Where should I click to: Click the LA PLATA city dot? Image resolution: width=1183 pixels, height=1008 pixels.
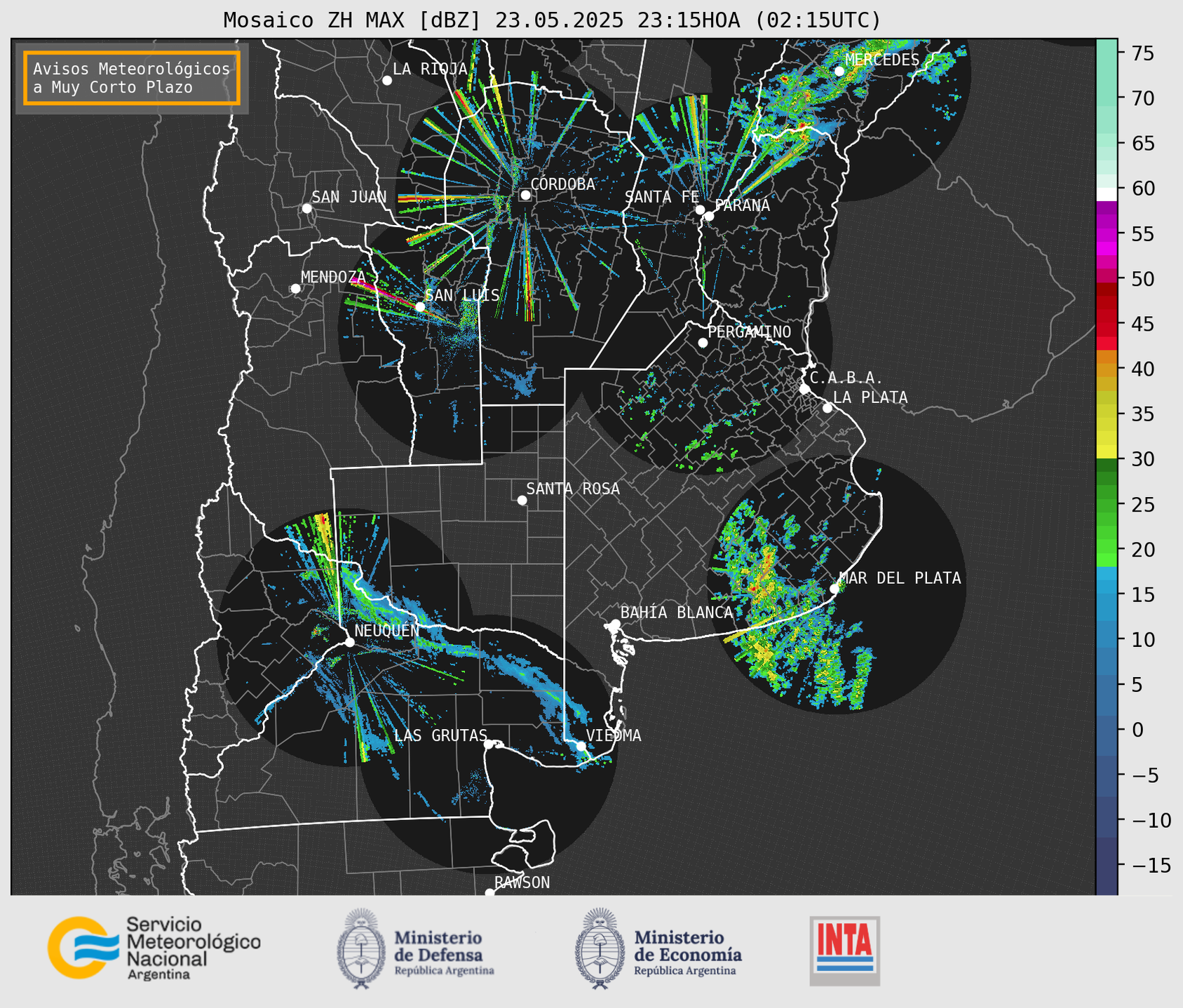click(x=827, y=408)
